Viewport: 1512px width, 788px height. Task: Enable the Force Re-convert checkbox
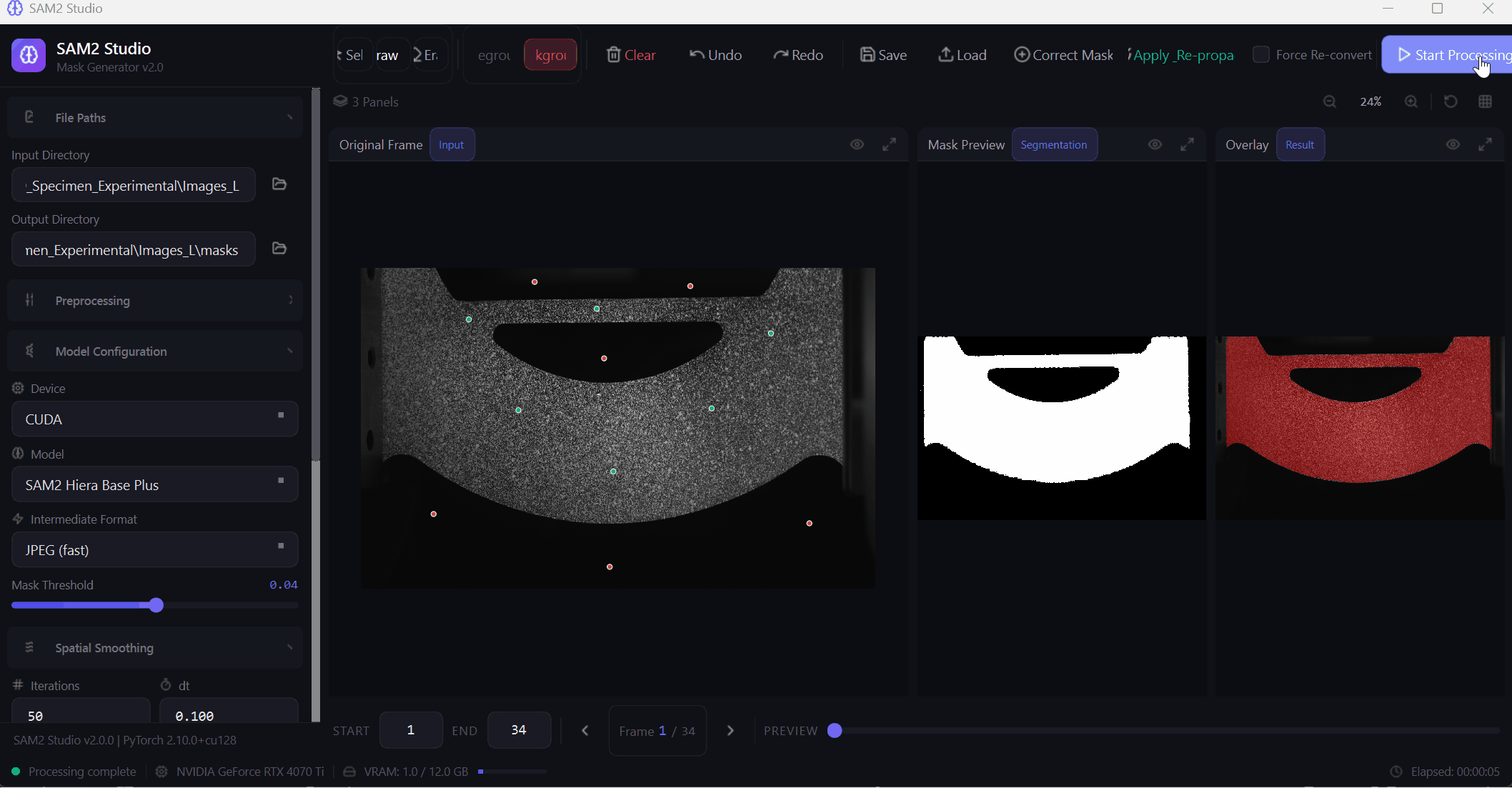pos(1262,54)
